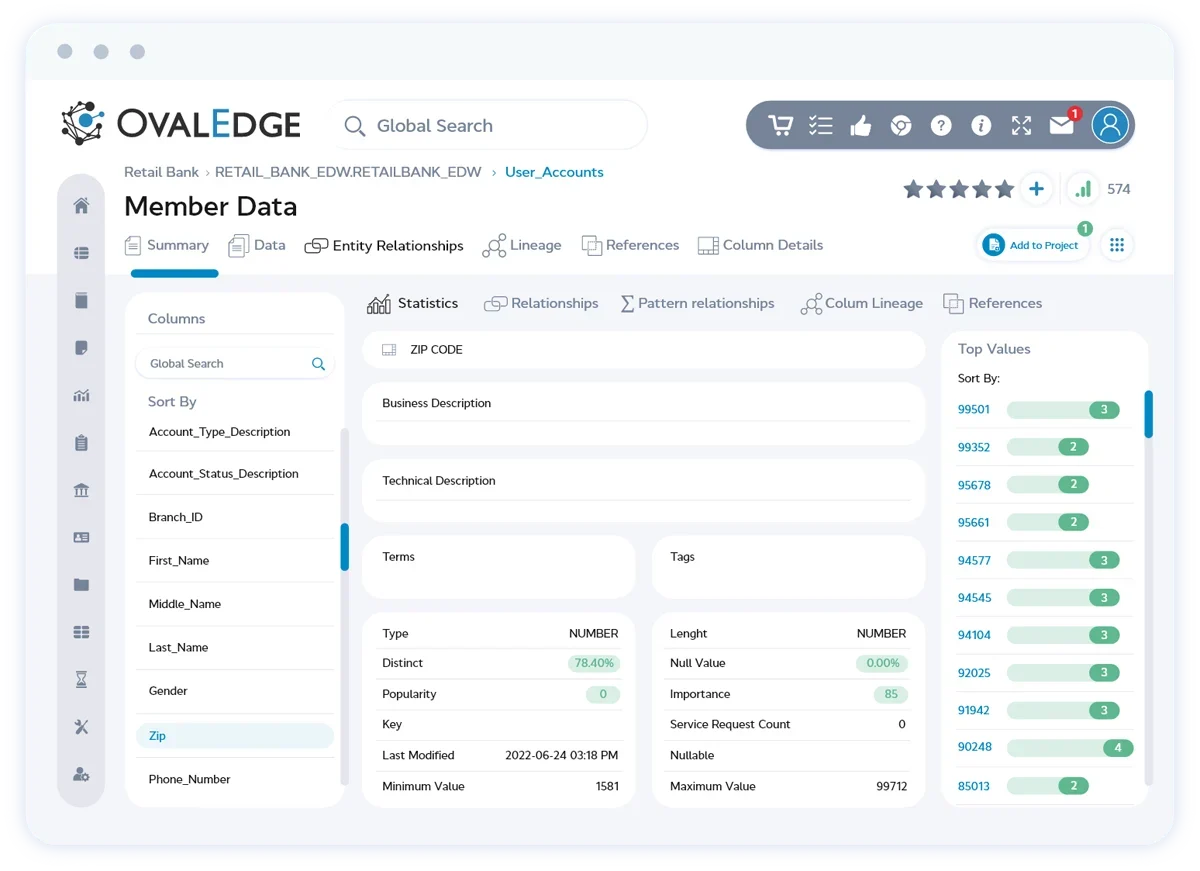This screenshot has width=1200, height=871.
Task: Open the hourglass sidebar icon
Action: click(x=82, y=679)
